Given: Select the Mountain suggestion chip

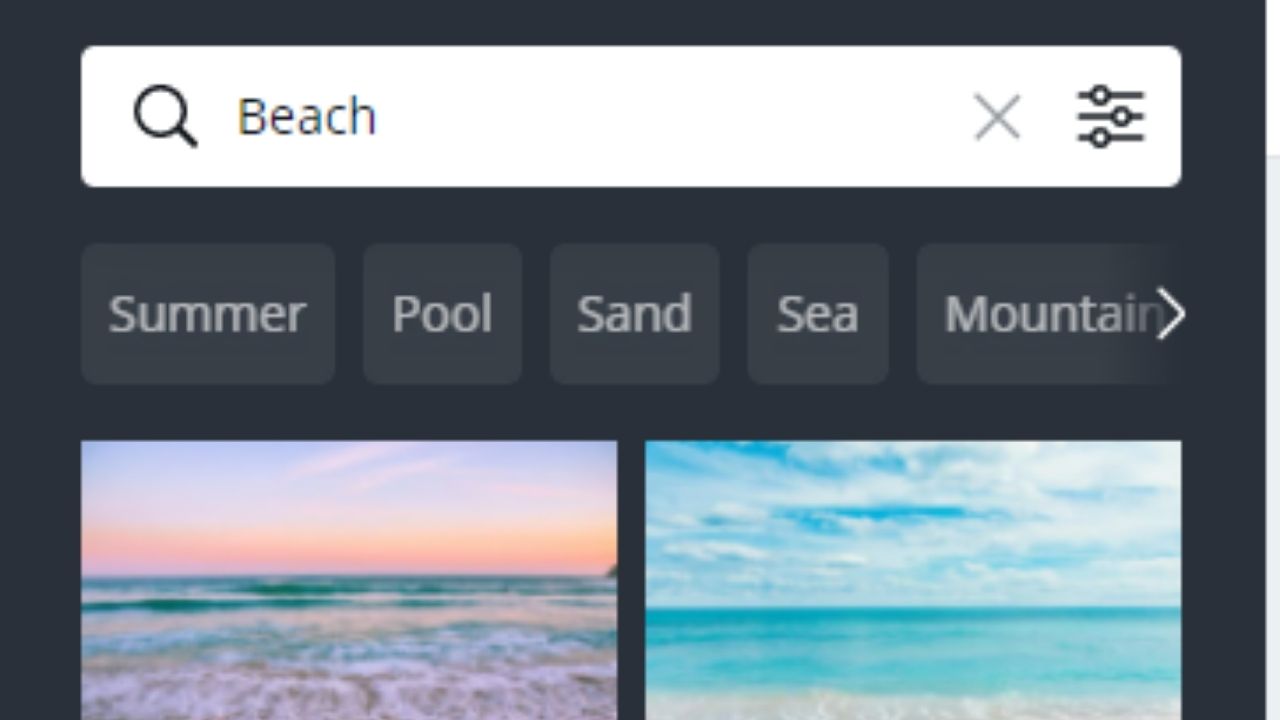Looking at the screenshot, I should pyautogui.click(x=1048, y=314).
